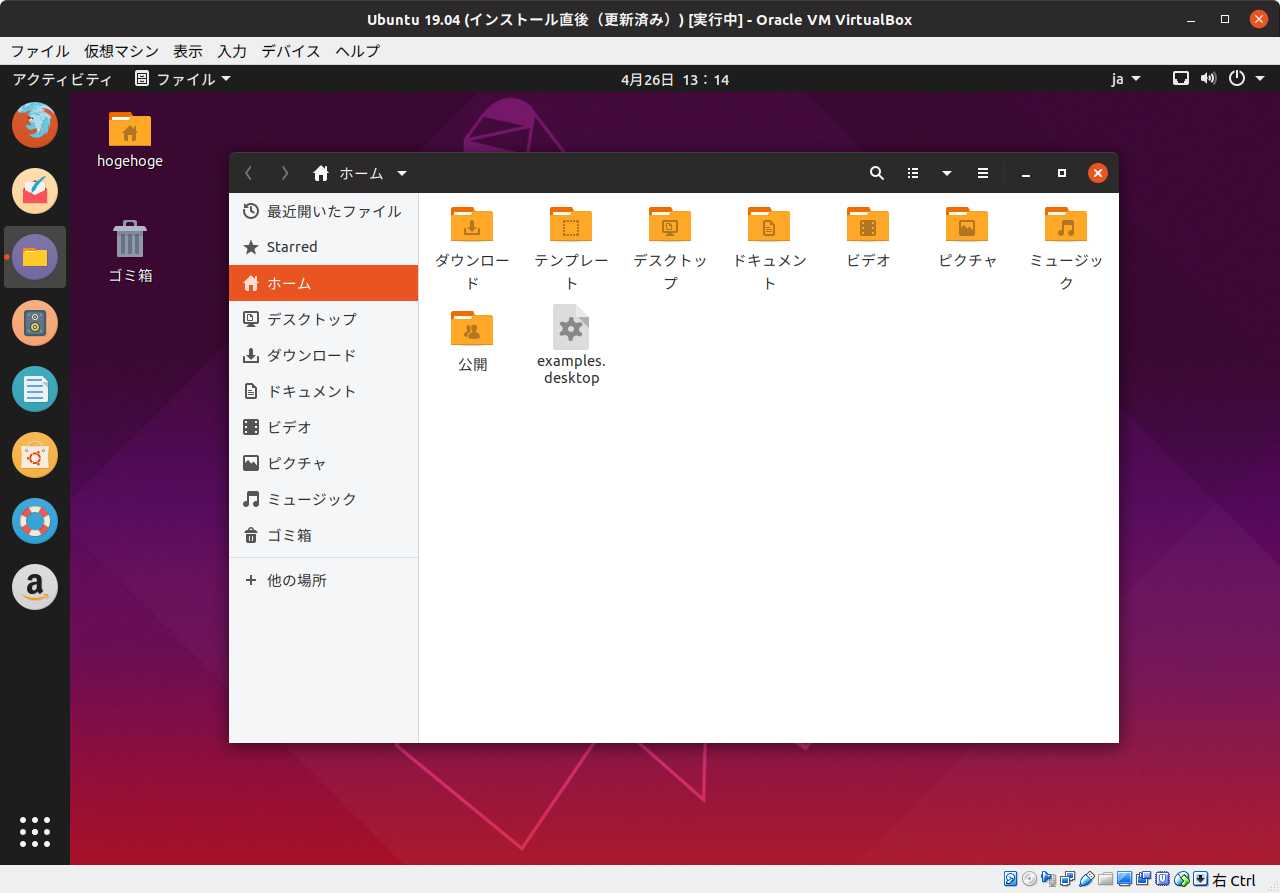1280x893 pixels.
Task: Click VirtualBox optical disc status icon
Action: point(1029,880)
